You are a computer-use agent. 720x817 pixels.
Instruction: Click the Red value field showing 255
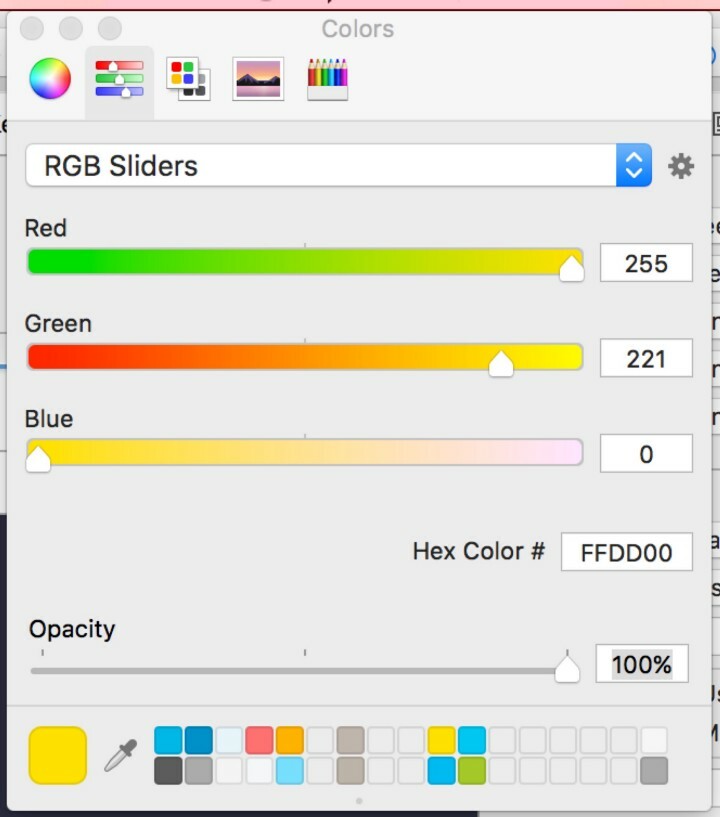tap(646, 263)
